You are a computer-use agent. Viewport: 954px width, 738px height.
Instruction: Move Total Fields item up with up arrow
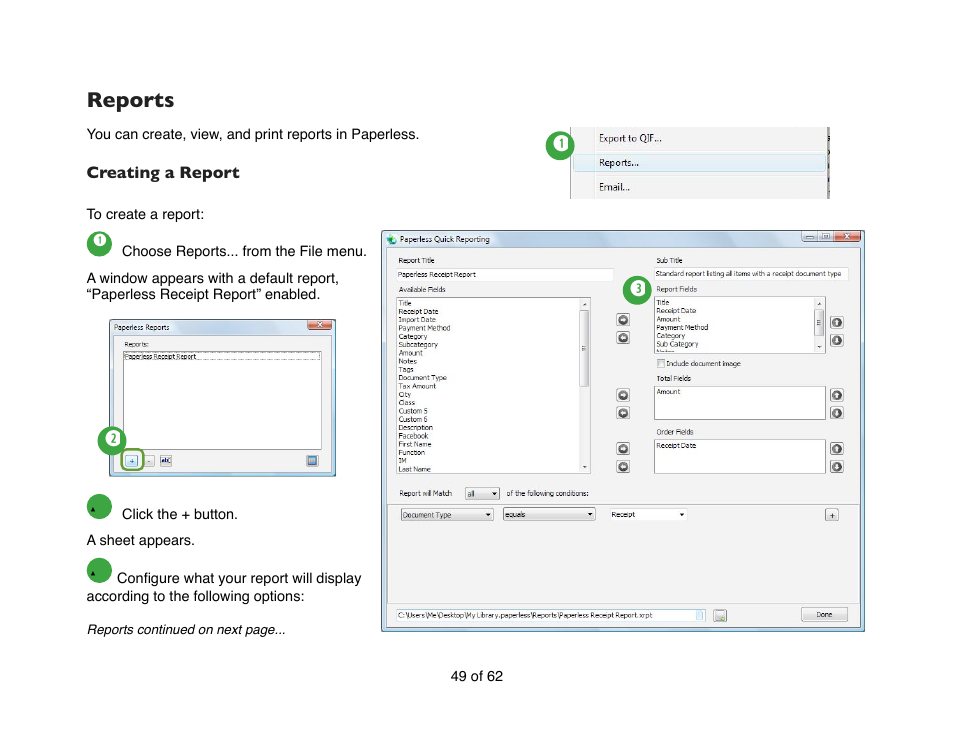click(837, 395)
